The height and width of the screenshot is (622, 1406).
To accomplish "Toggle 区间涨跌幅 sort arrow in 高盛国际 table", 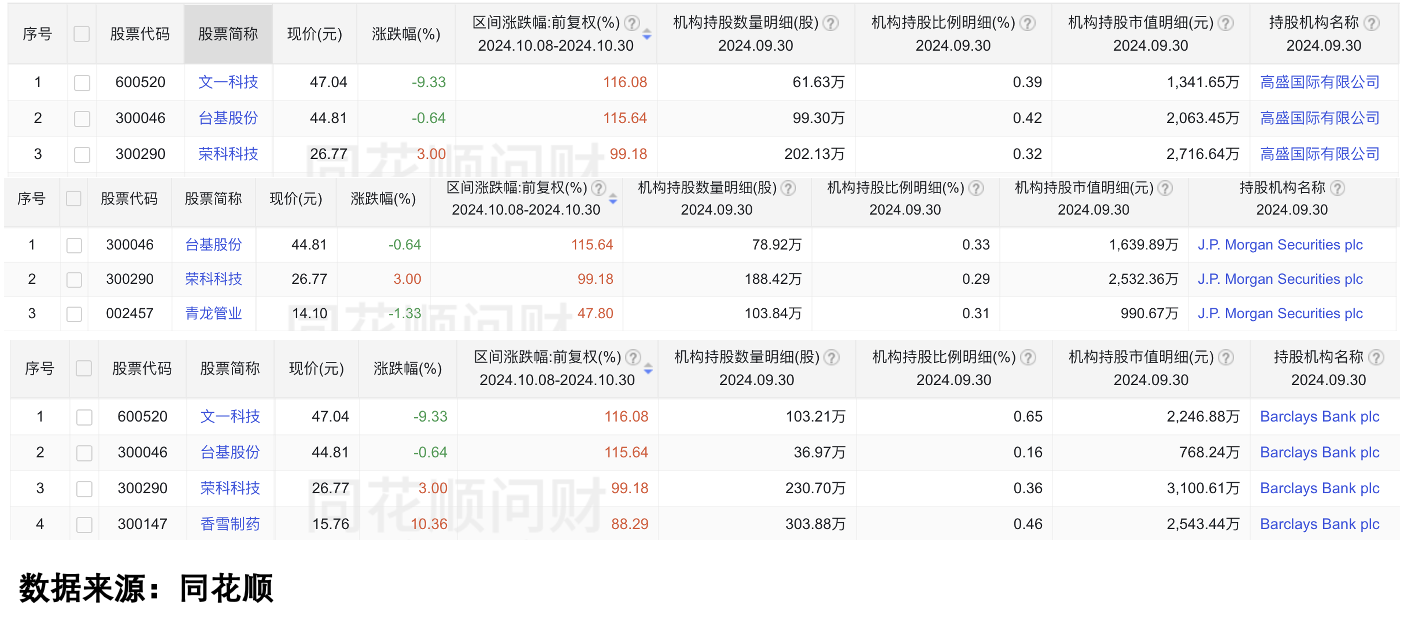I will 647,35.
